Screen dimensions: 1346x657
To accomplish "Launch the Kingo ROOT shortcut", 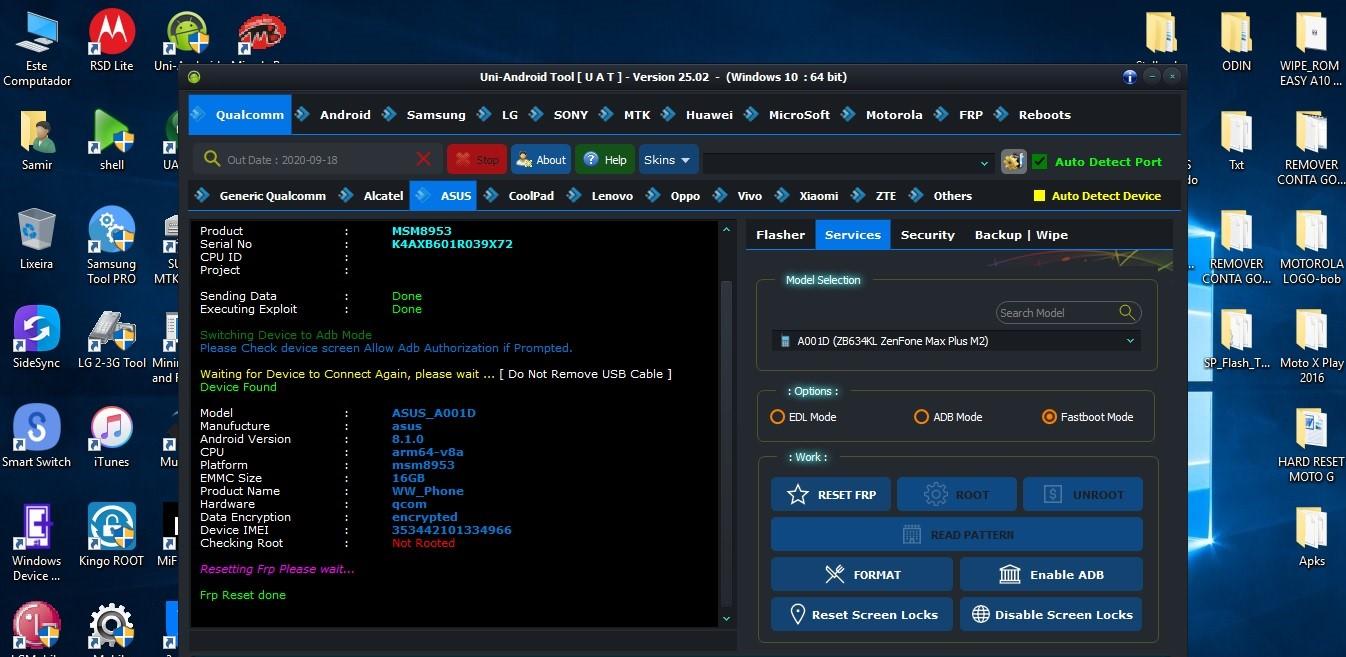I will pyautogui.click(x=112, y=536).
